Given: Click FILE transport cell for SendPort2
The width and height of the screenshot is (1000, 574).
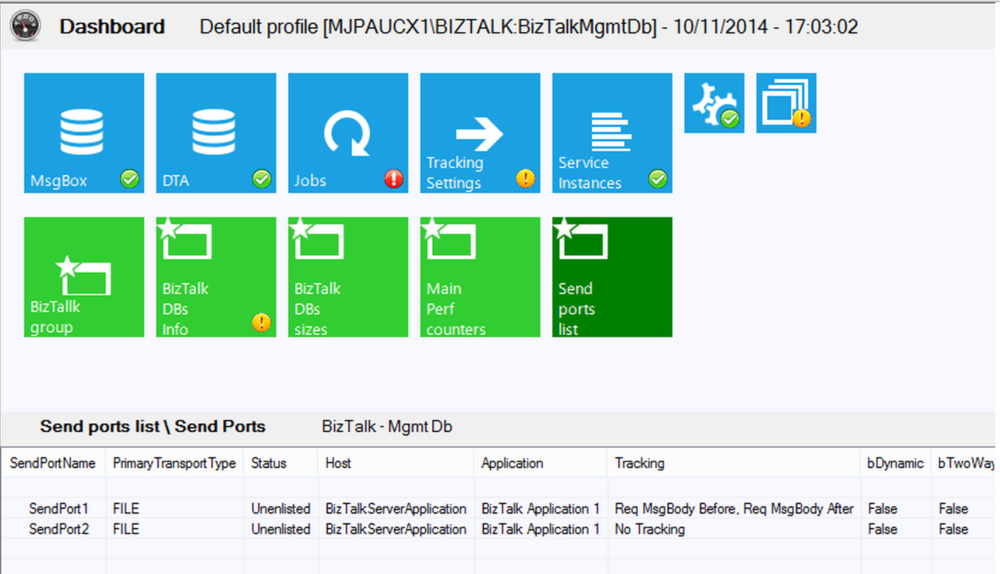Looking at the screenshot, I should click(126, 529).
